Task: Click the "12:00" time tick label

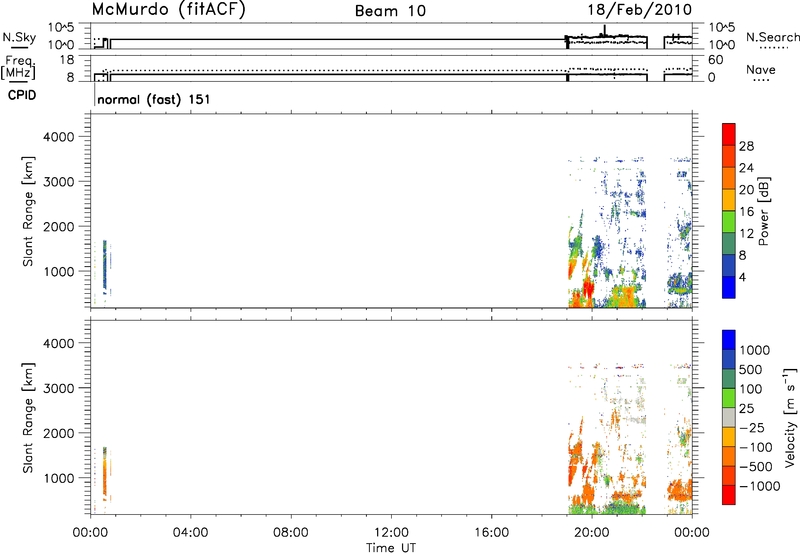Action: click(x=391, y=533)
